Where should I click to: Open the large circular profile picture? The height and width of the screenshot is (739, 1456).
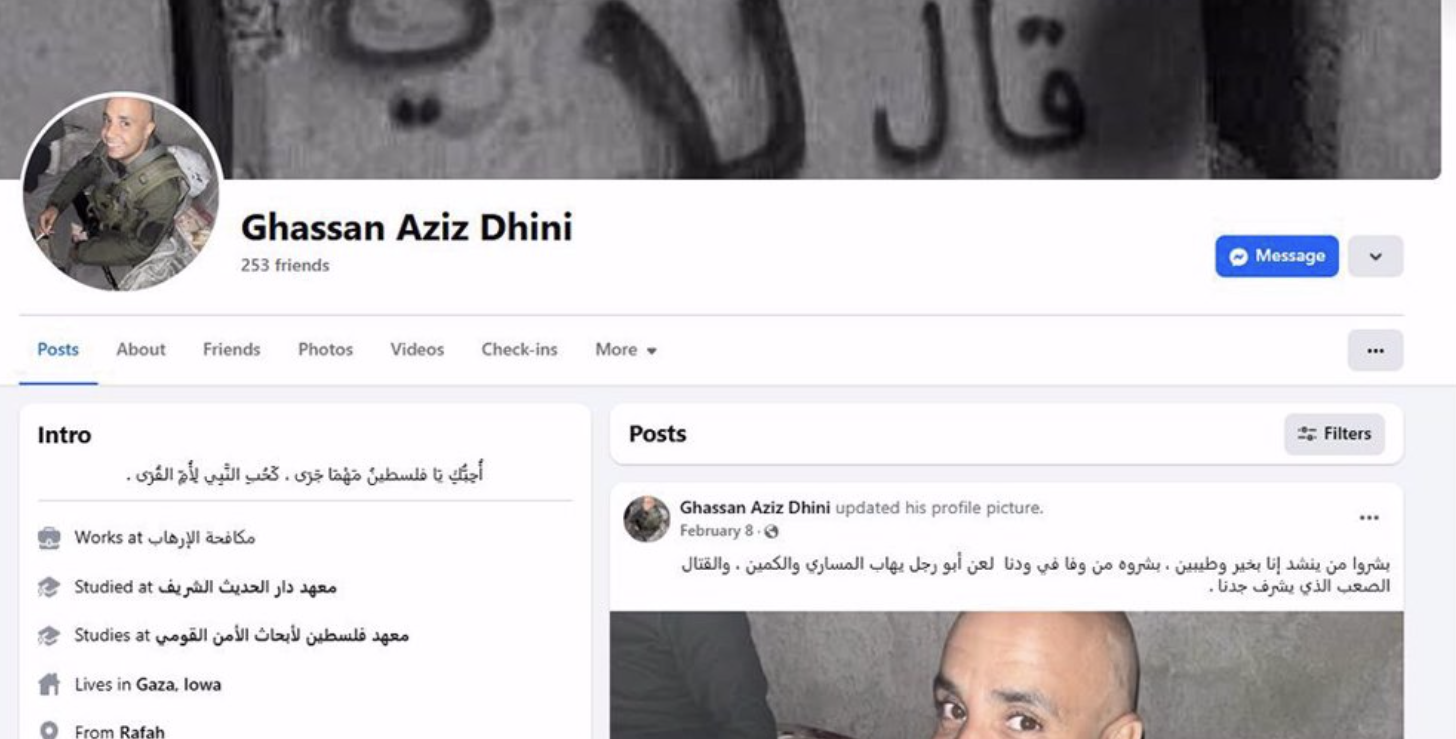[x=120, y=192]
